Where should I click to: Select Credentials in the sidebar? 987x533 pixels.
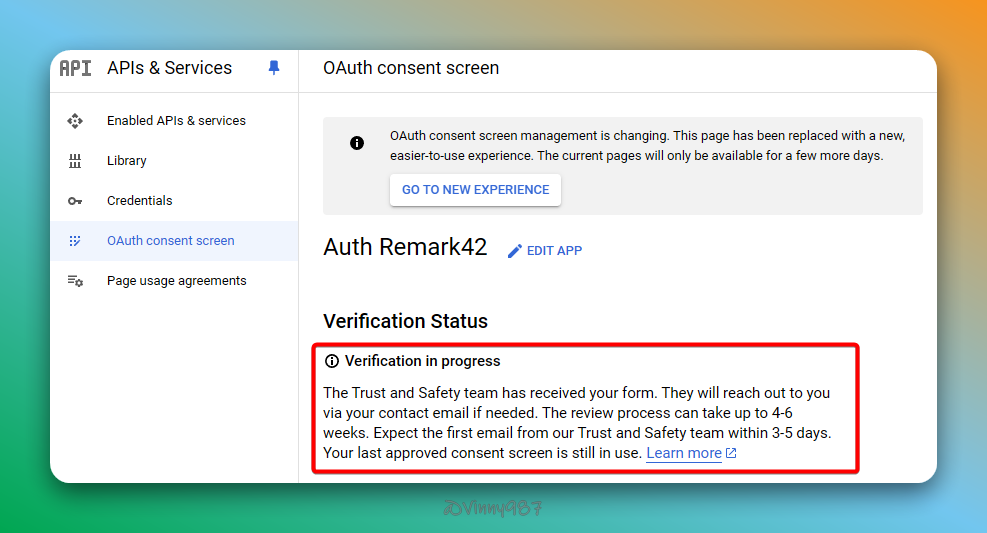coord(140,201)
